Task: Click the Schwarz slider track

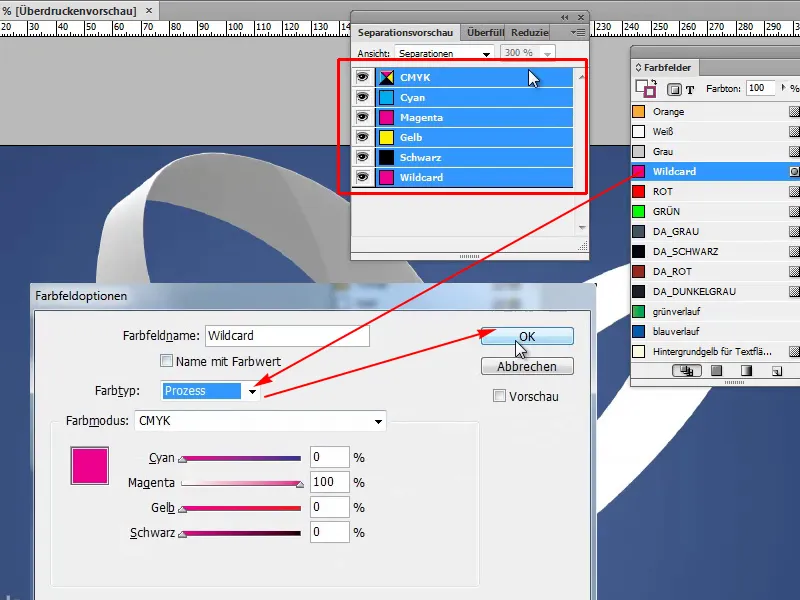Action: (x=241, y=533)
